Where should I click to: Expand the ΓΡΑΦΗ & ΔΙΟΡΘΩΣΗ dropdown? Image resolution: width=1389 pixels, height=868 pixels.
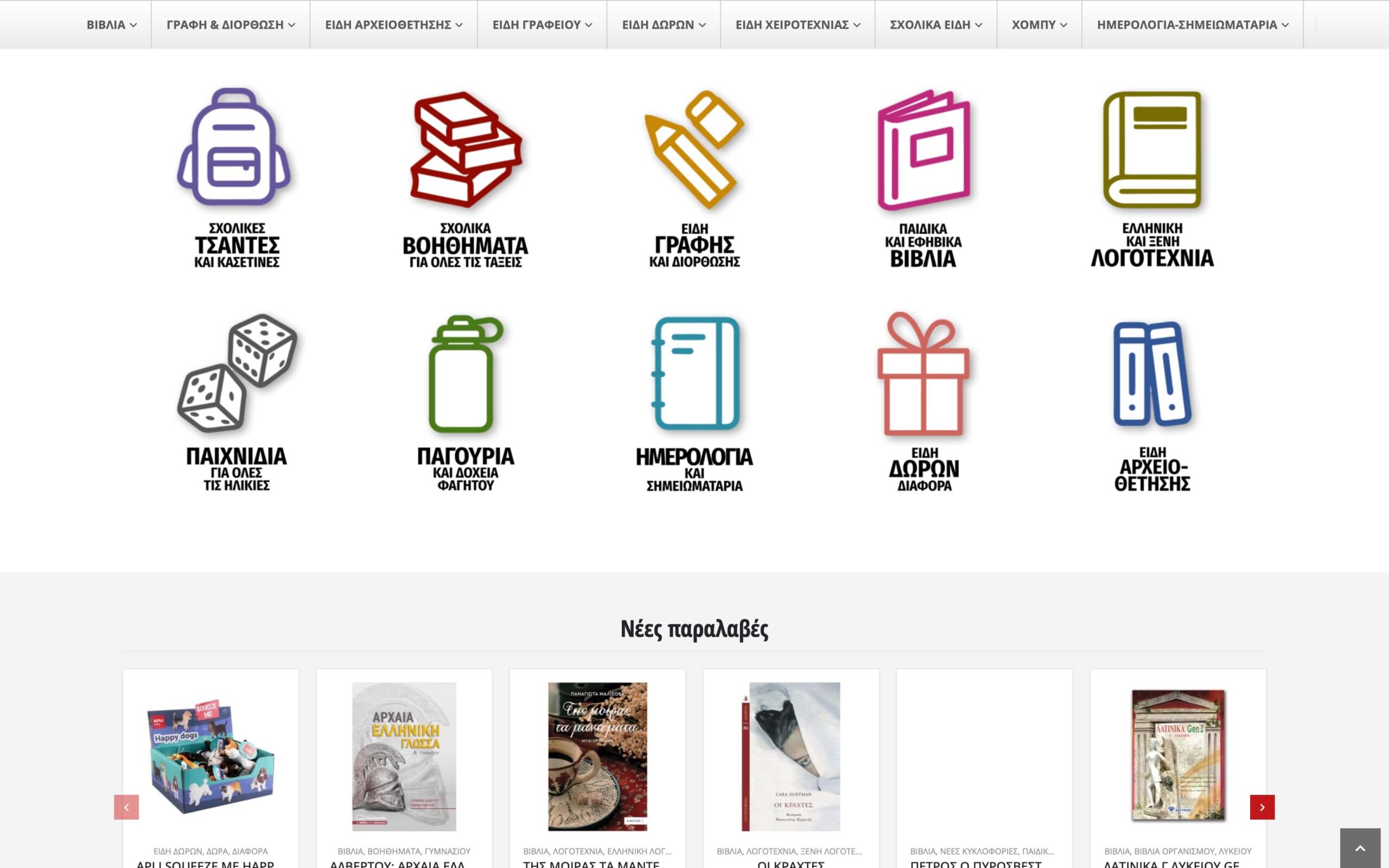pyautogui.click(x=231, y=25)
